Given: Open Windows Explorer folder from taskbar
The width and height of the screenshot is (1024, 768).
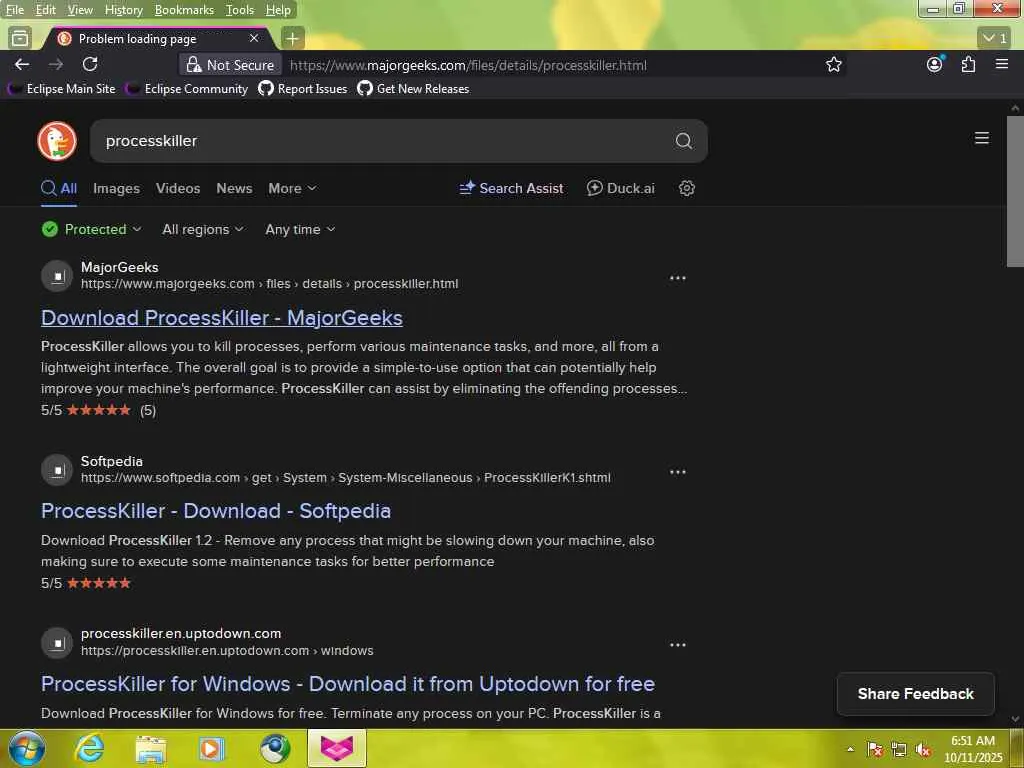Looking at the screenshot, I should 151,748.
